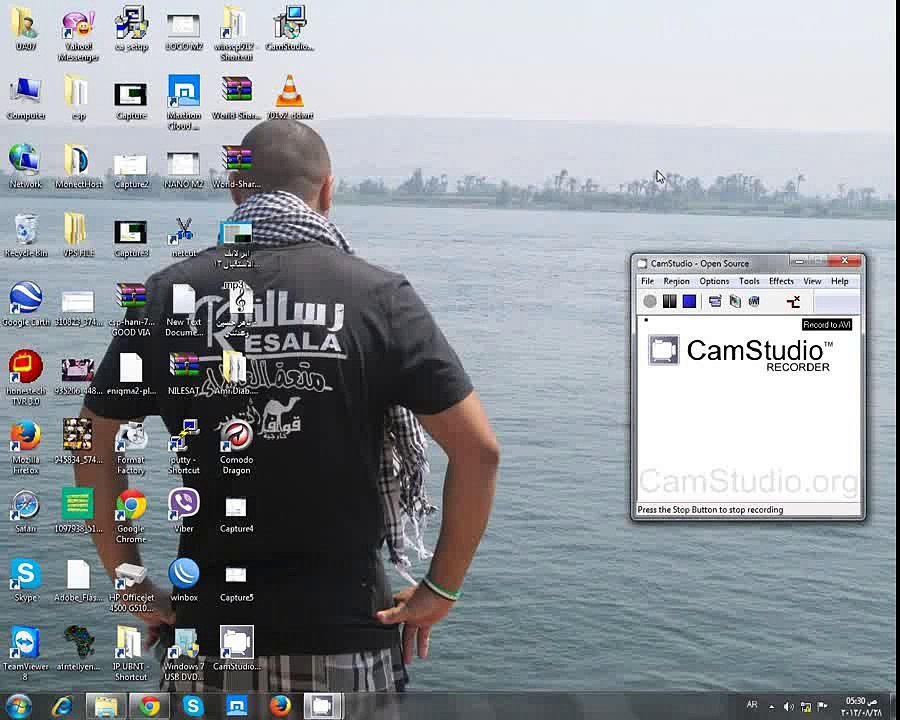Viewport: 900px width, 720px height.
Task: Open Windows Explorer from the taskbar
Action: click(x=106, y=706)
